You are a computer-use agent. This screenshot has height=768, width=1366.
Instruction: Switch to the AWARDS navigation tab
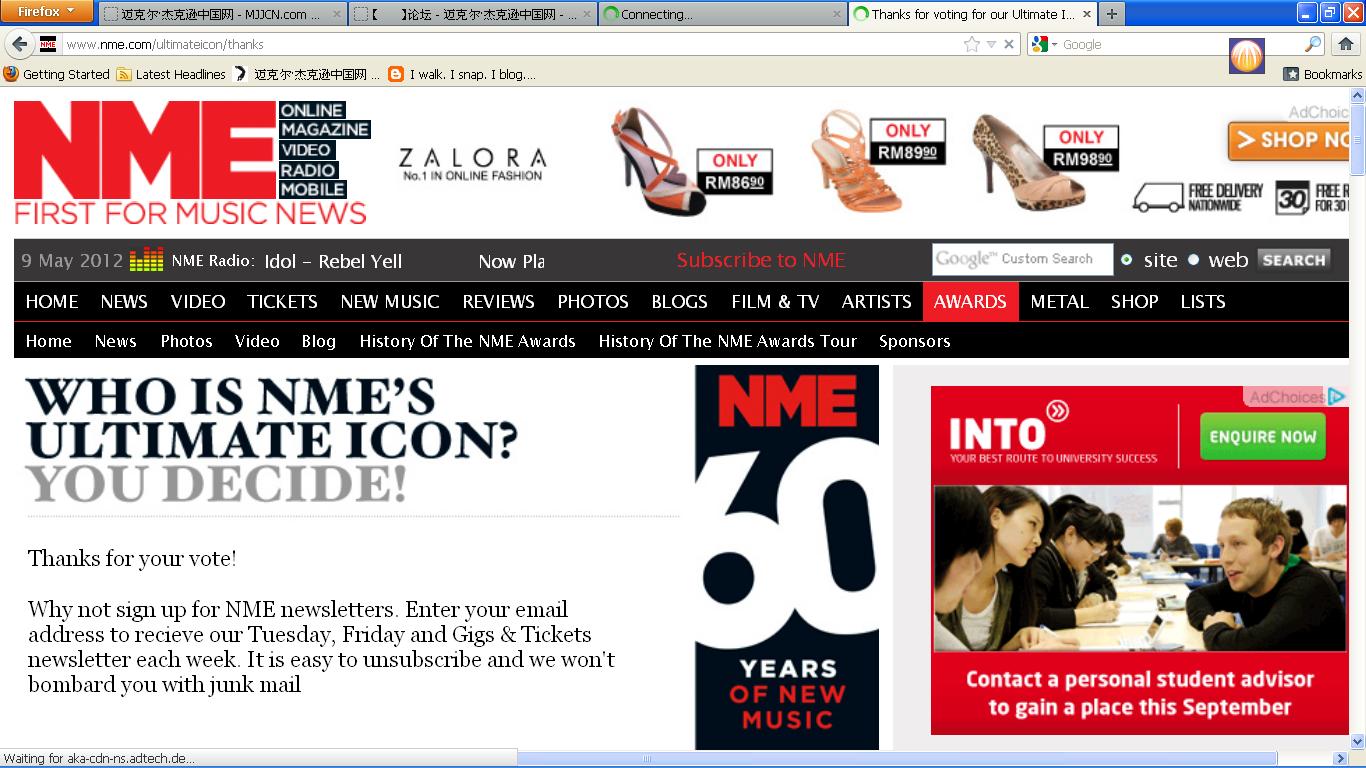pos(970,301)
